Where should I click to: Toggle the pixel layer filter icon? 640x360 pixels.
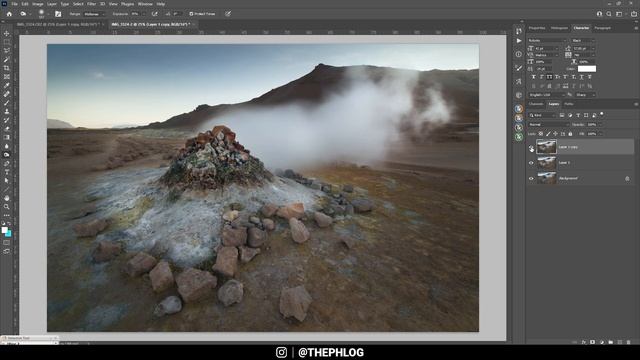coord(562,116)
